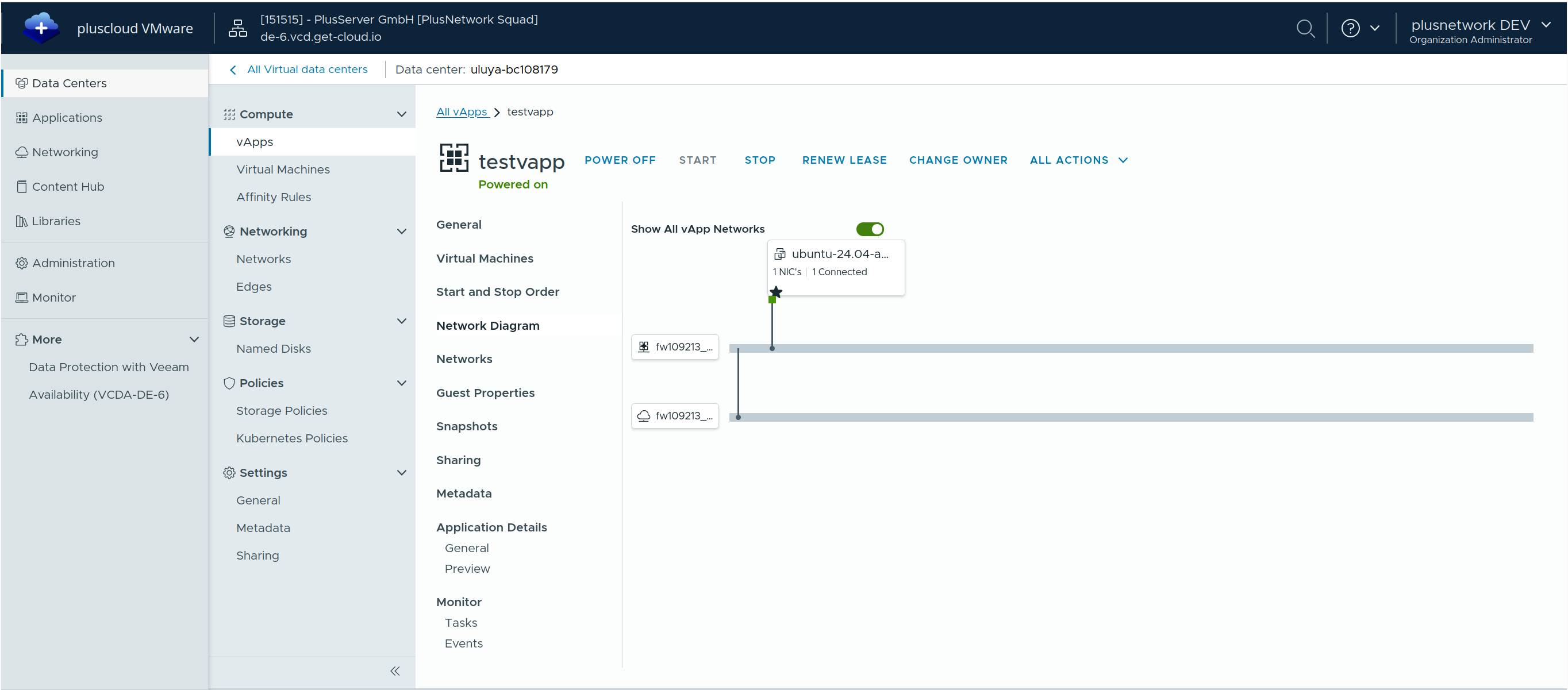The height and width of the screenshot is (690, 1568).
Task: Open the plusnetwork DEV user menu
Action: pyautogui.click(x=1479, y=31)
